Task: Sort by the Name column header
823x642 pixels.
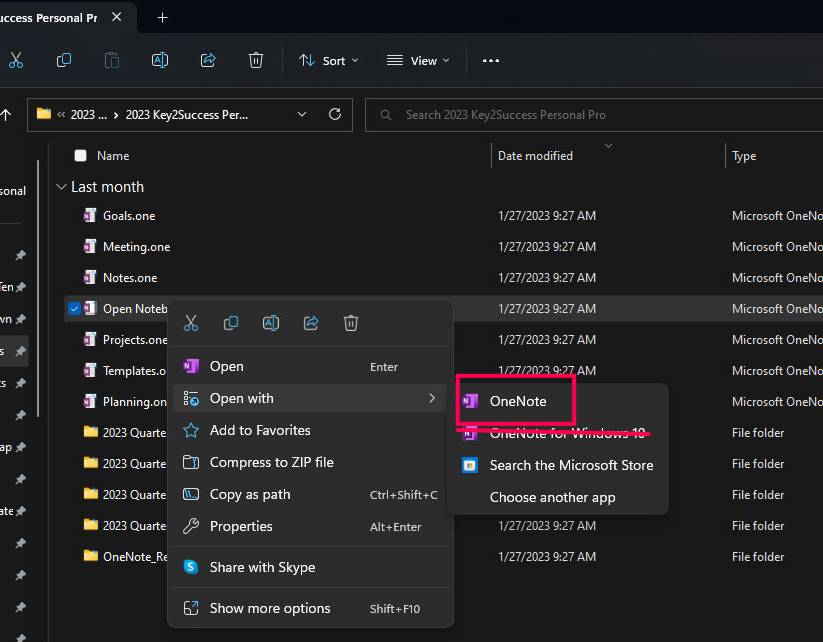Action: 113,156
